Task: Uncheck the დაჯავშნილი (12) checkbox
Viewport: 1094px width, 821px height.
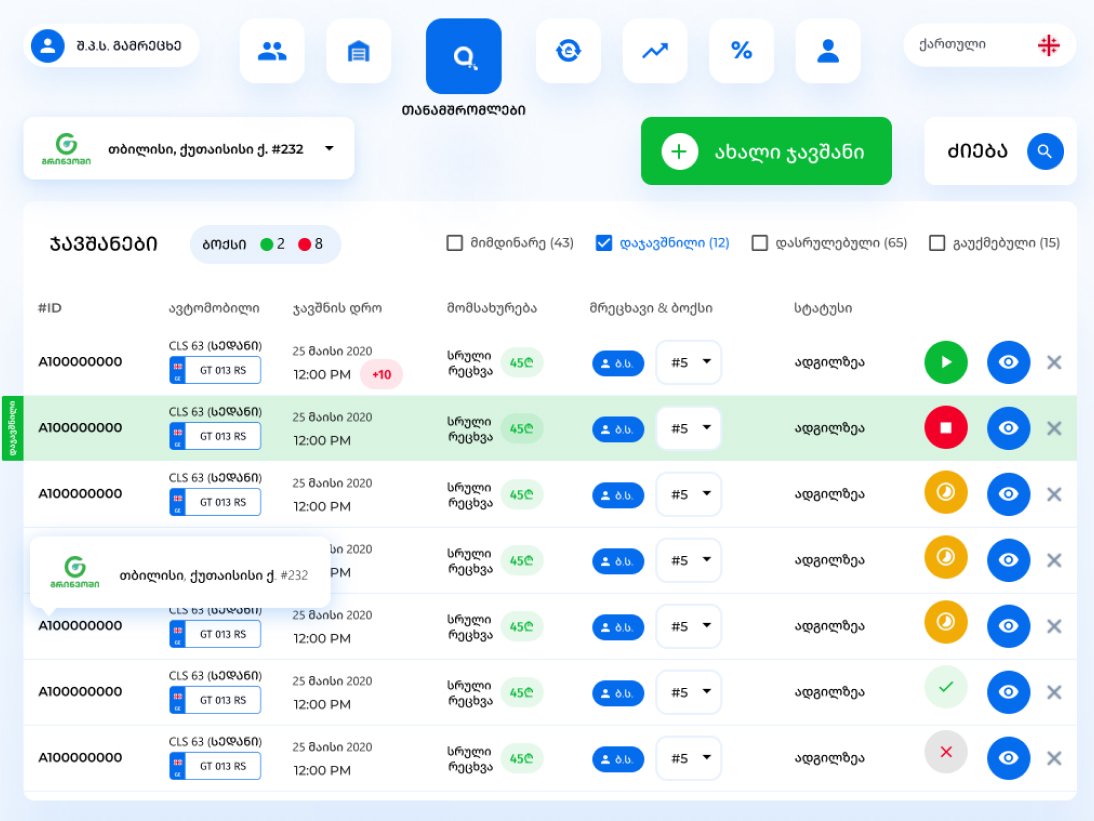Action: [604, 243]
